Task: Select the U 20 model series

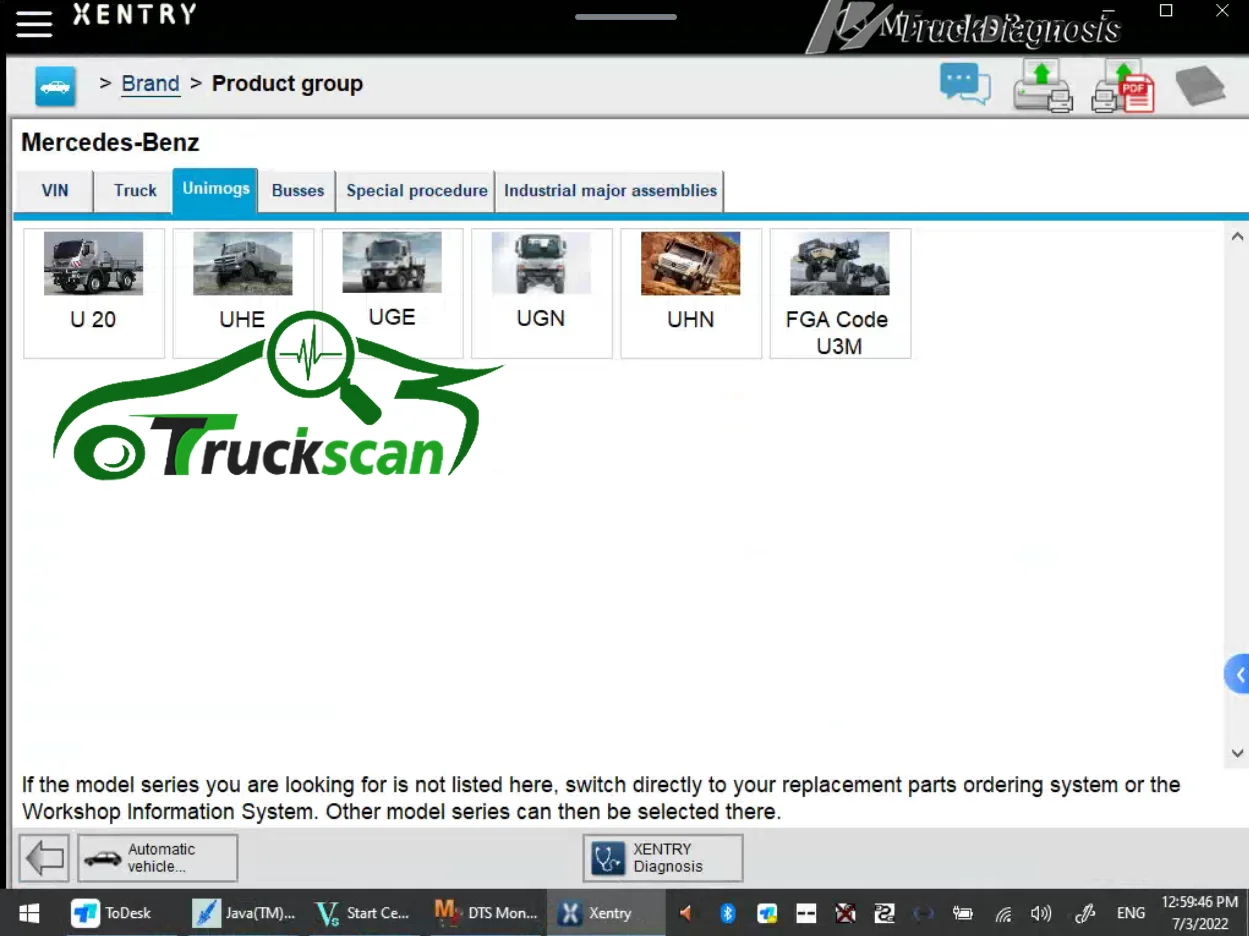Action: point(94,293)
